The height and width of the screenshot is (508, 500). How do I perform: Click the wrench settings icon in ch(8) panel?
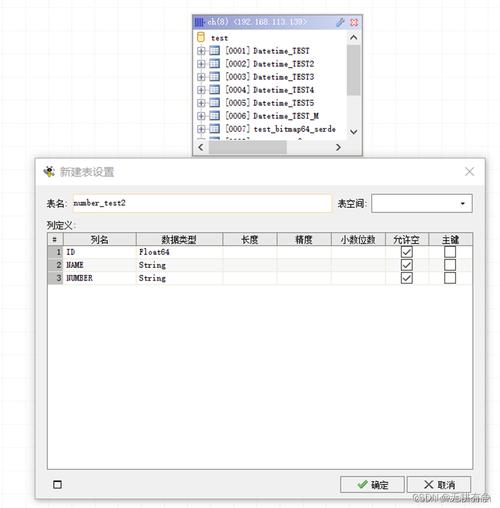click(340, 22)
